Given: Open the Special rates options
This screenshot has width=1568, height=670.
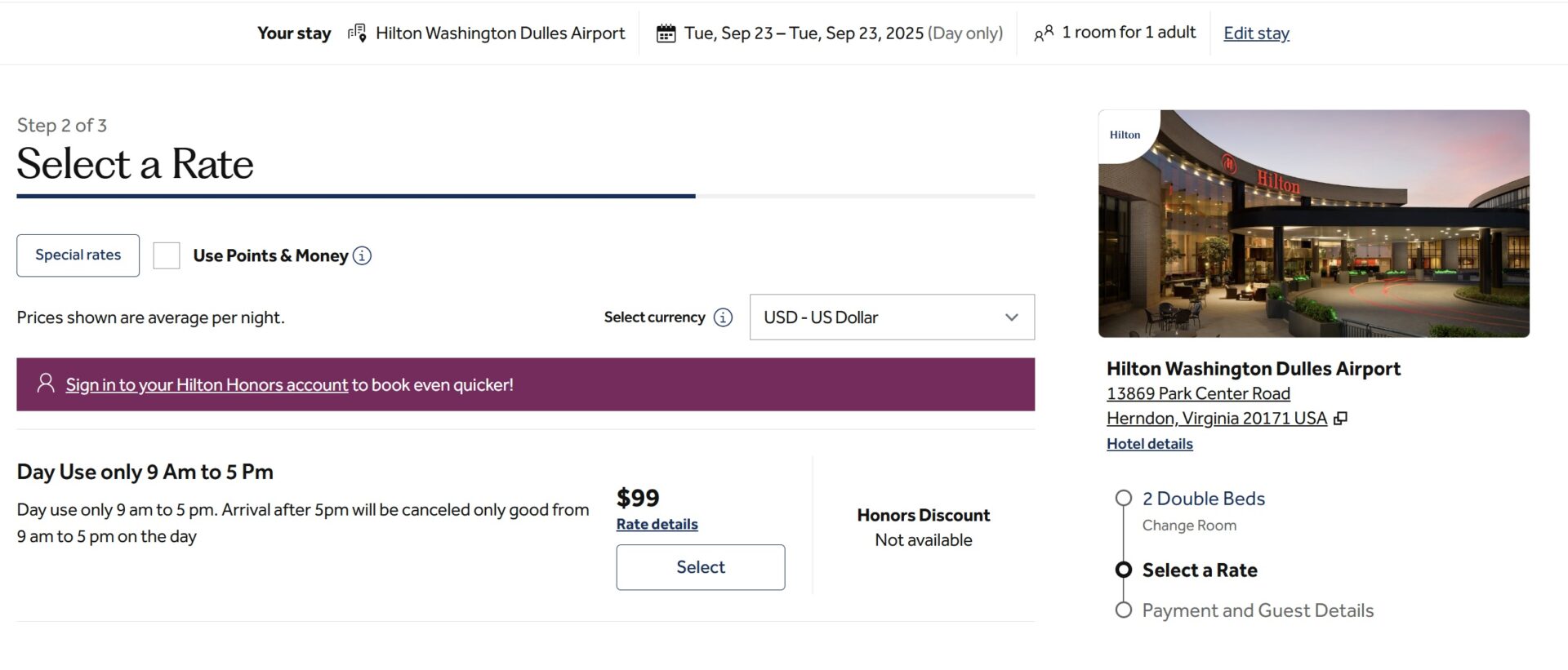Looking at the screenshot, I should click(78, 255).
